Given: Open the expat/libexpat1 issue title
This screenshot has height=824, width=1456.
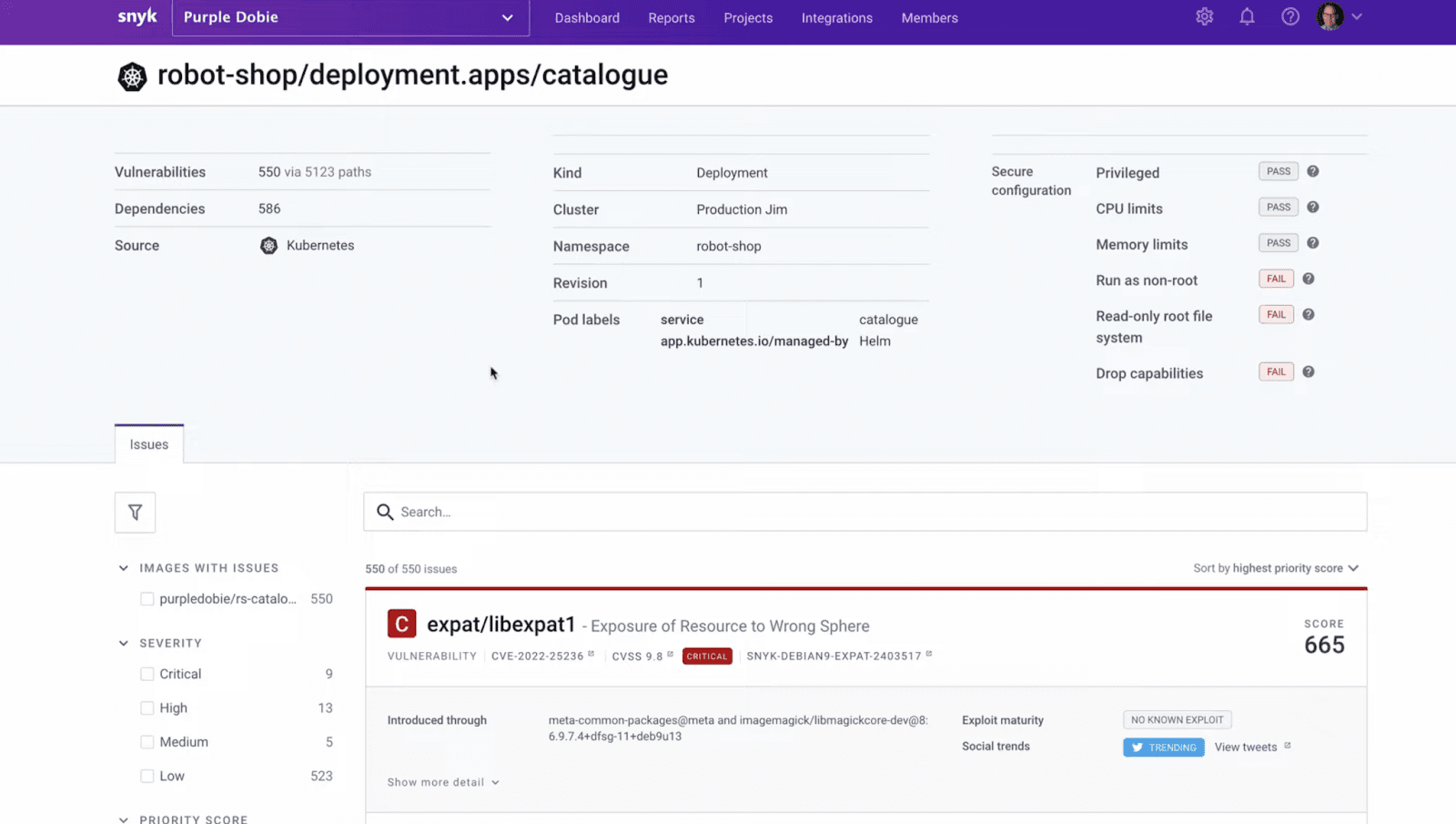Looking at the screenshot, I should coord(501,624).
